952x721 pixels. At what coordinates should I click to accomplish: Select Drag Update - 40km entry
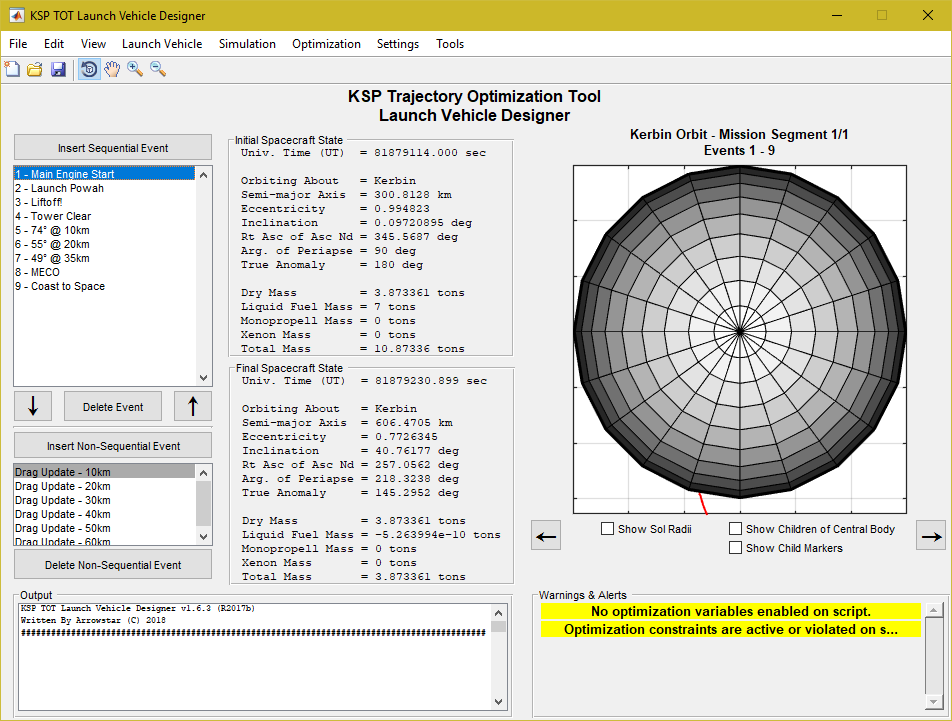104,514
